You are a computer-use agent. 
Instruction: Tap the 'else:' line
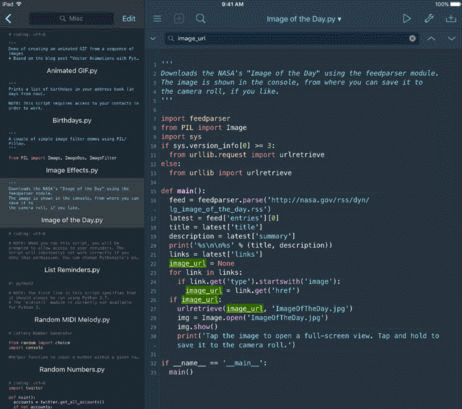(x=171, y=164)
